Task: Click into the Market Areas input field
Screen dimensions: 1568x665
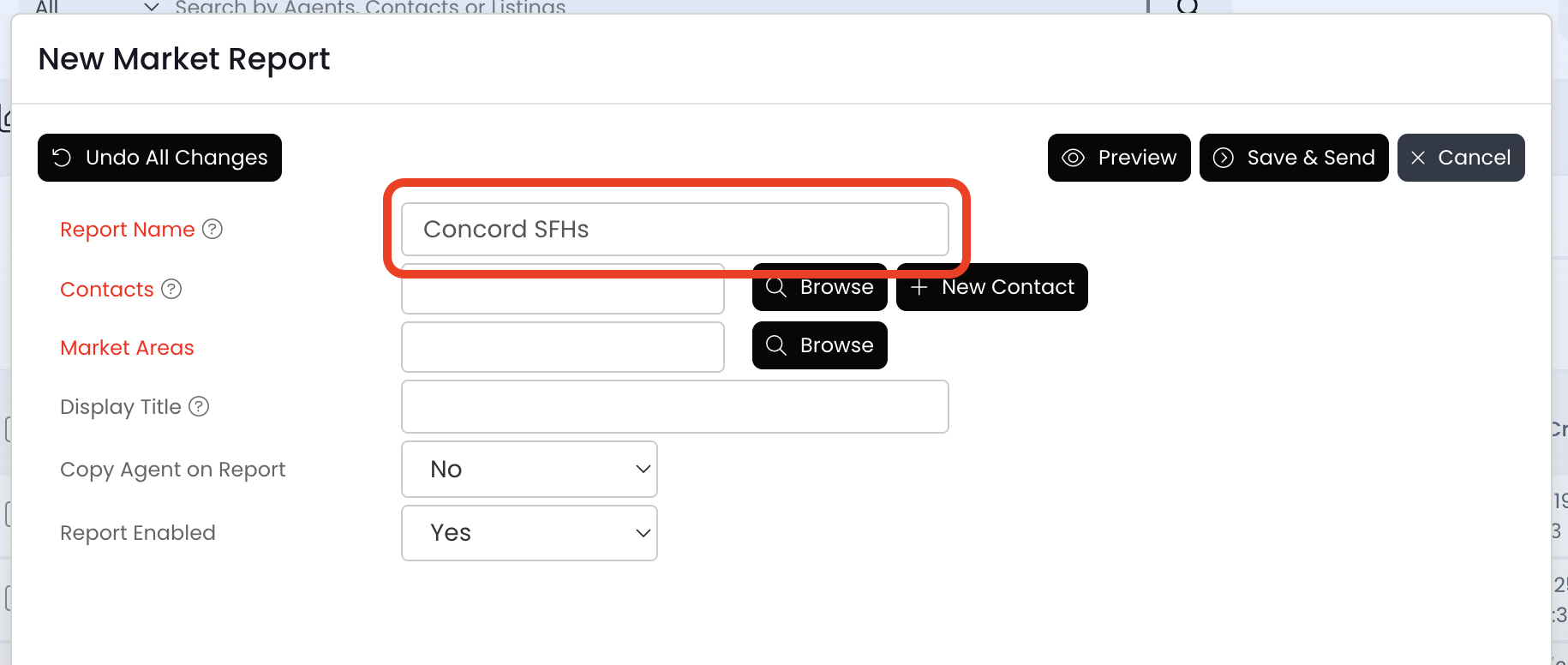Action: coord(562,347)
